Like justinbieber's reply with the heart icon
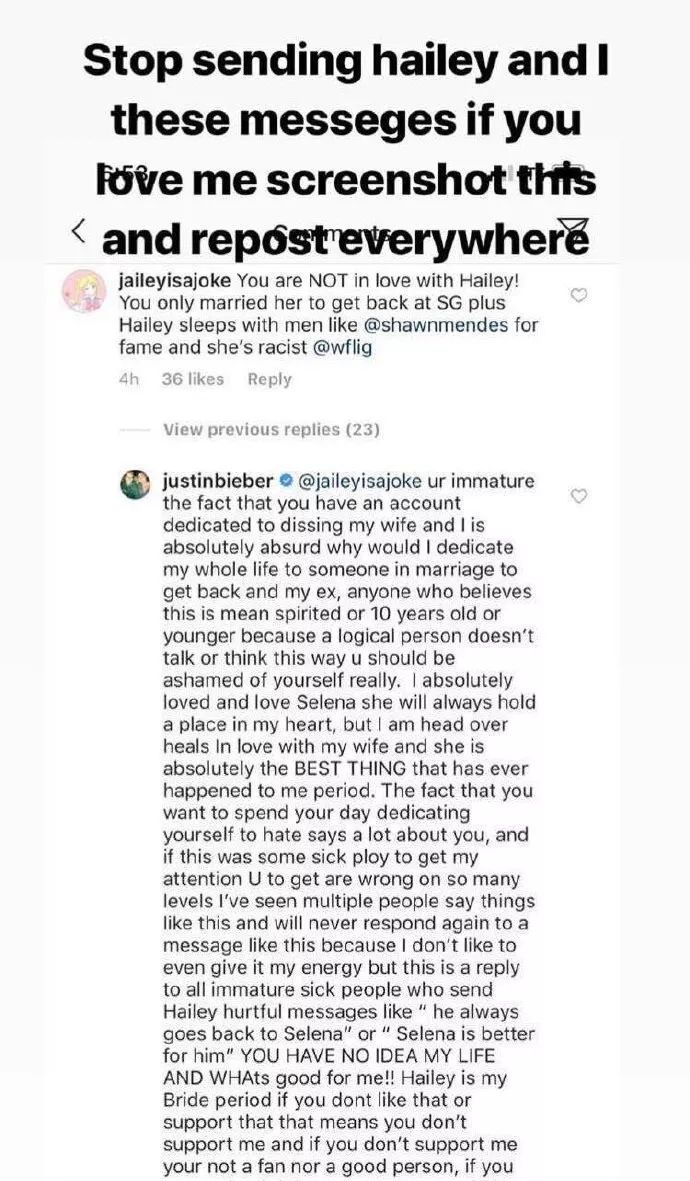The width and height of the screenshot is (690, 1181). pyautogui.click(x=577, y=495)
